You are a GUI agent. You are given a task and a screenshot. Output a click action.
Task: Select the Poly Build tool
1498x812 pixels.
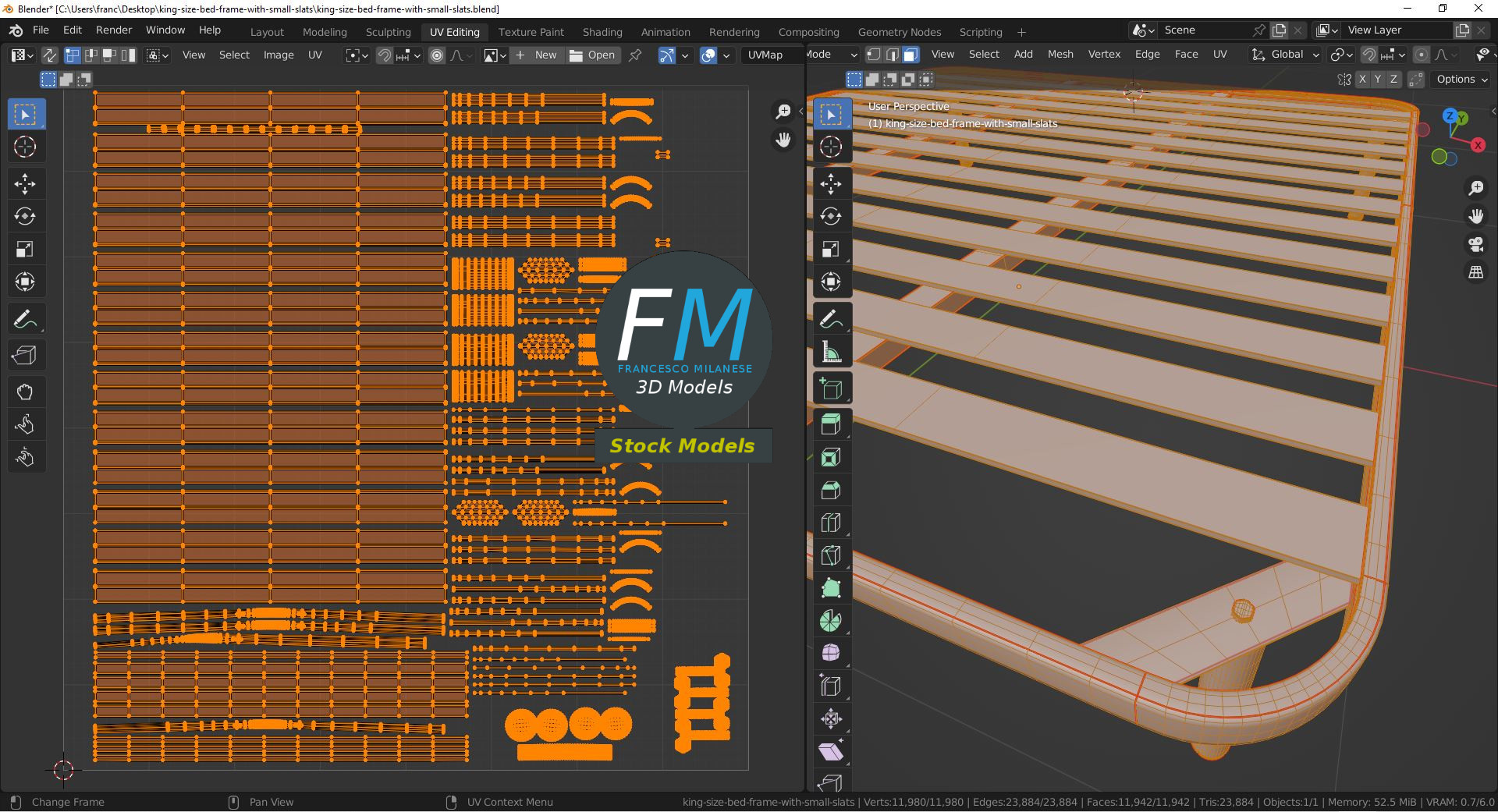[831, 588]
